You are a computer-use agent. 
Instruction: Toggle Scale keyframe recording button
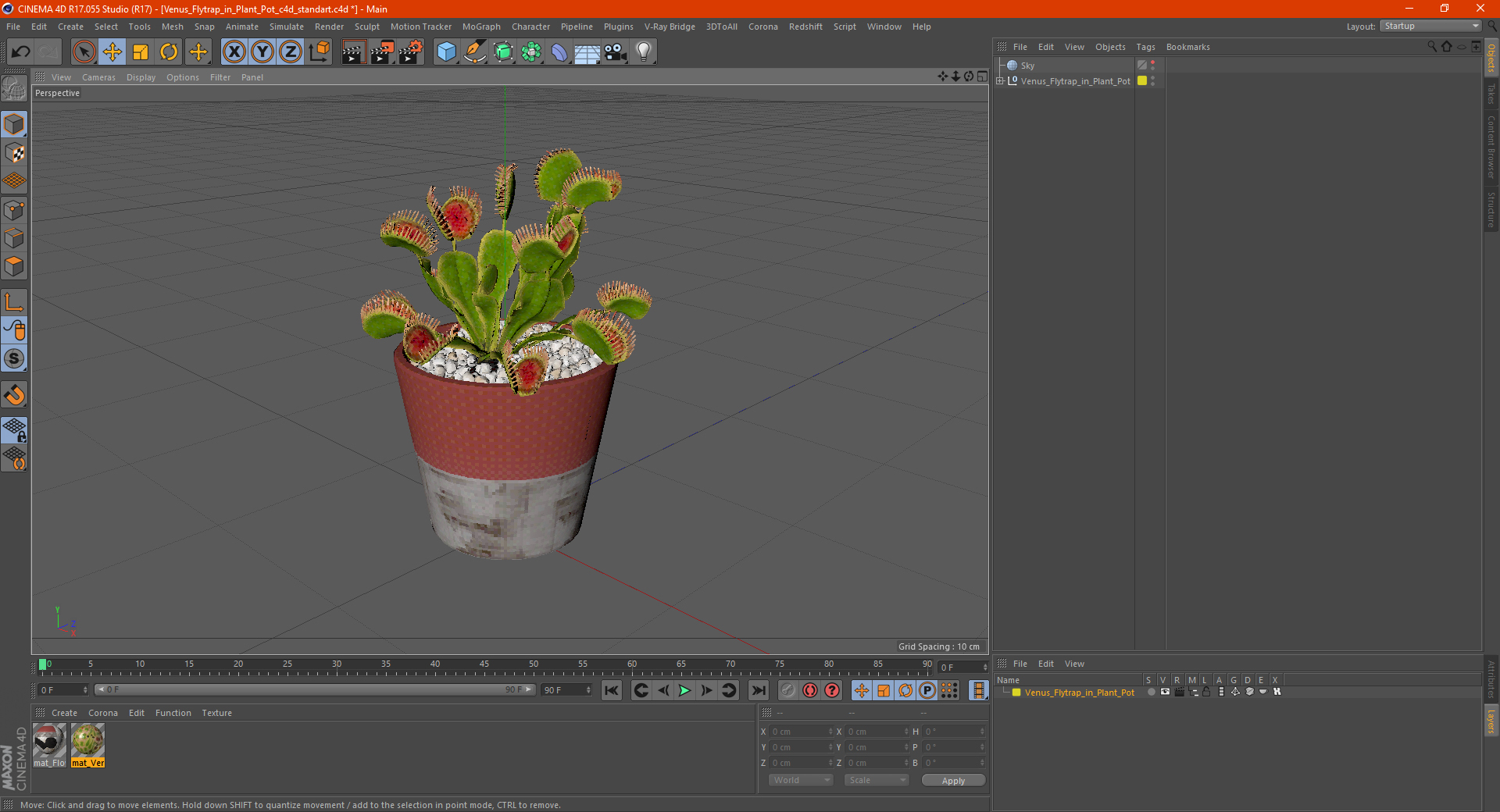(884, 690)
